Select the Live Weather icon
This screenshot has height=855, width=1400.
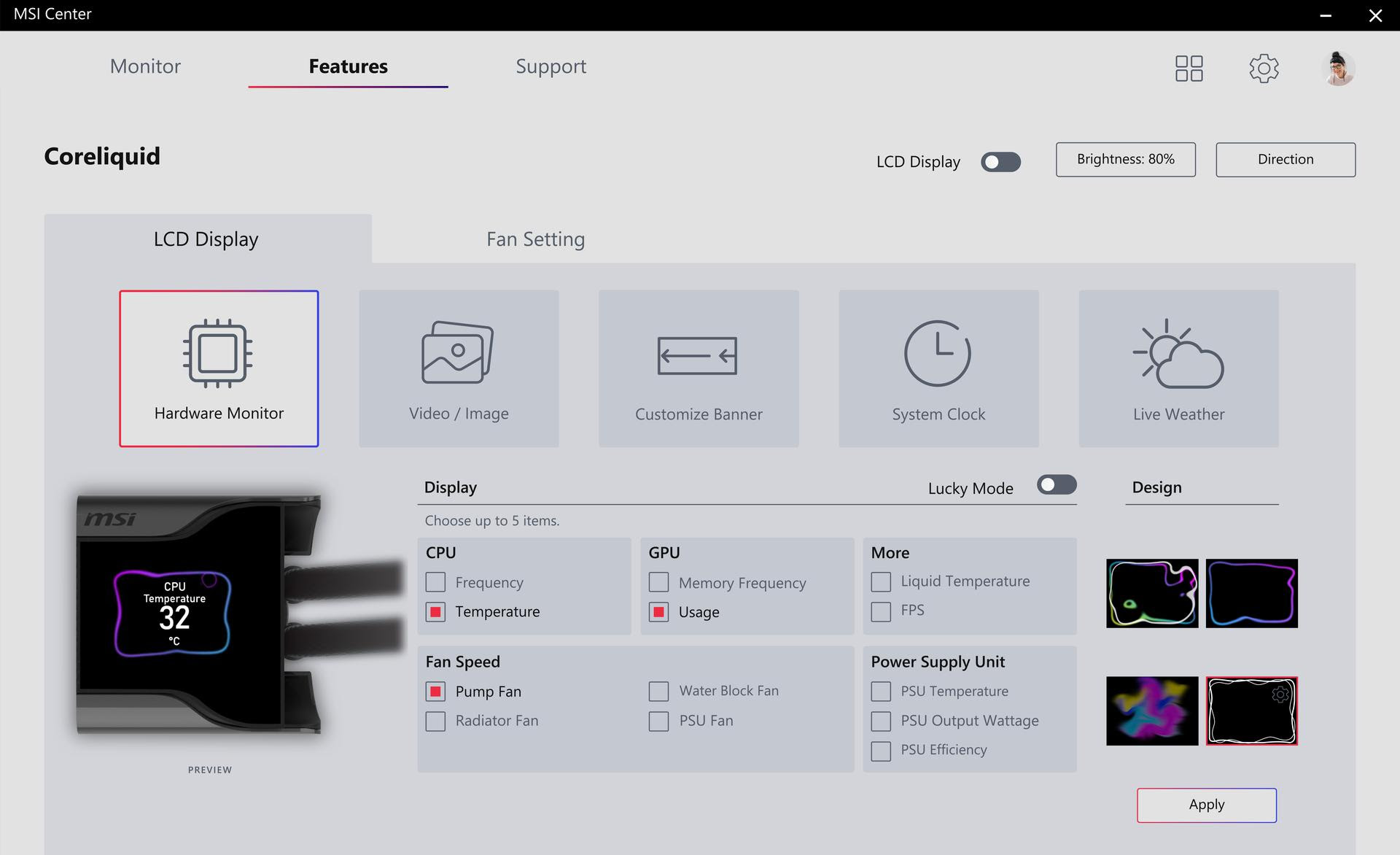click(x=1178, y=354)
